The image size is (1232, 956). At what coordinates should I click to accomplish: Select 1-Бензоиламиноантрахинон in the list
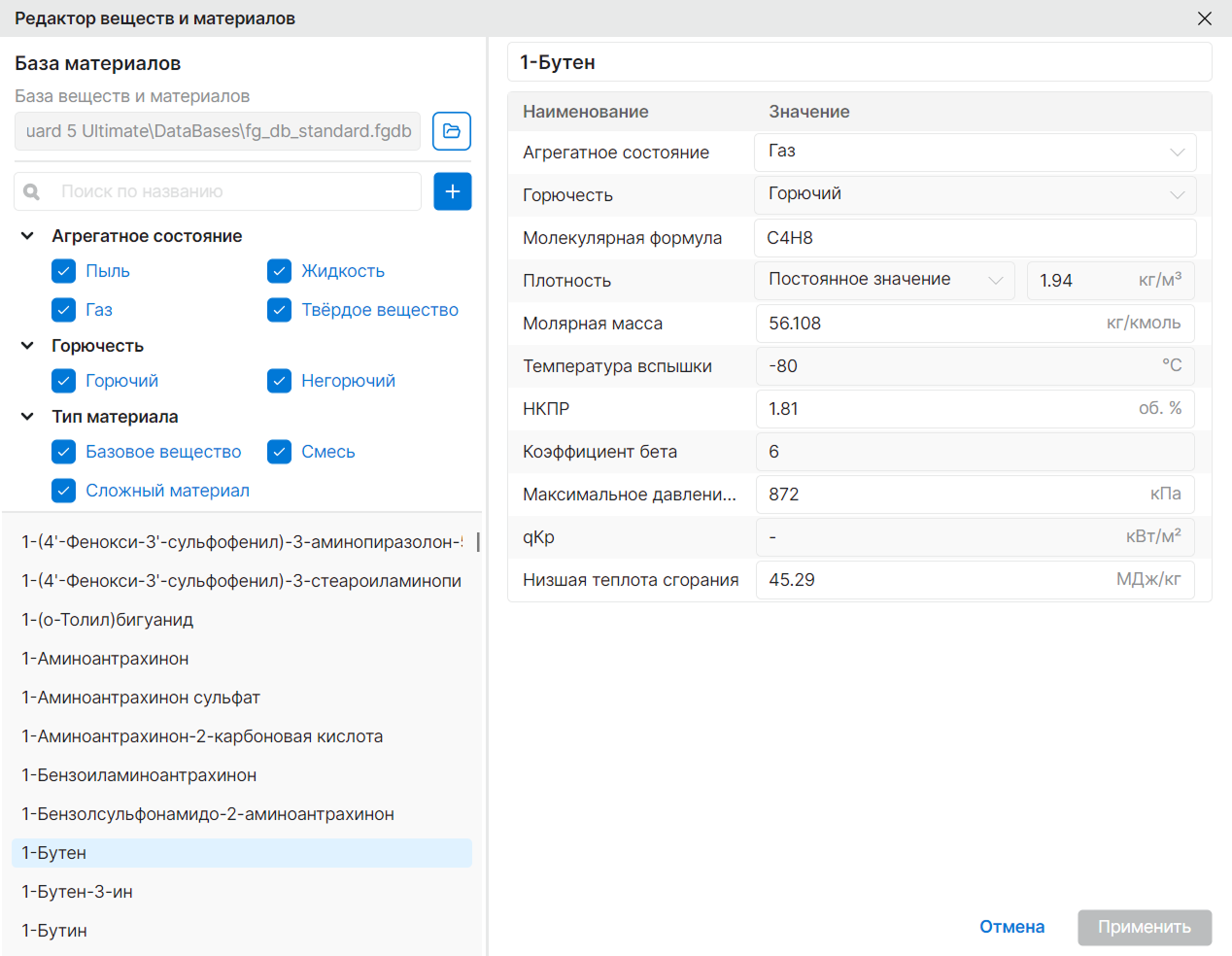[x=242, y=775]
